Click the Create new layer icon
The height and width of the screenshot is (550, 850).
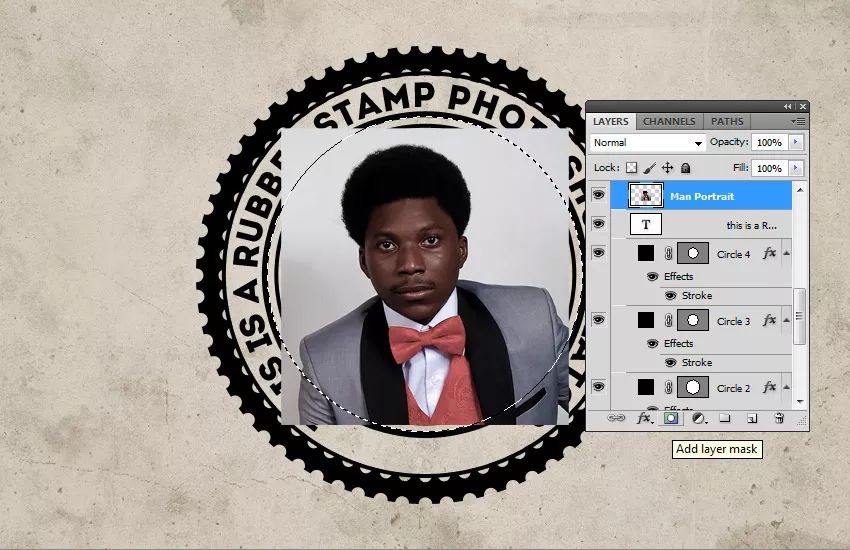[x=752, y=418]
